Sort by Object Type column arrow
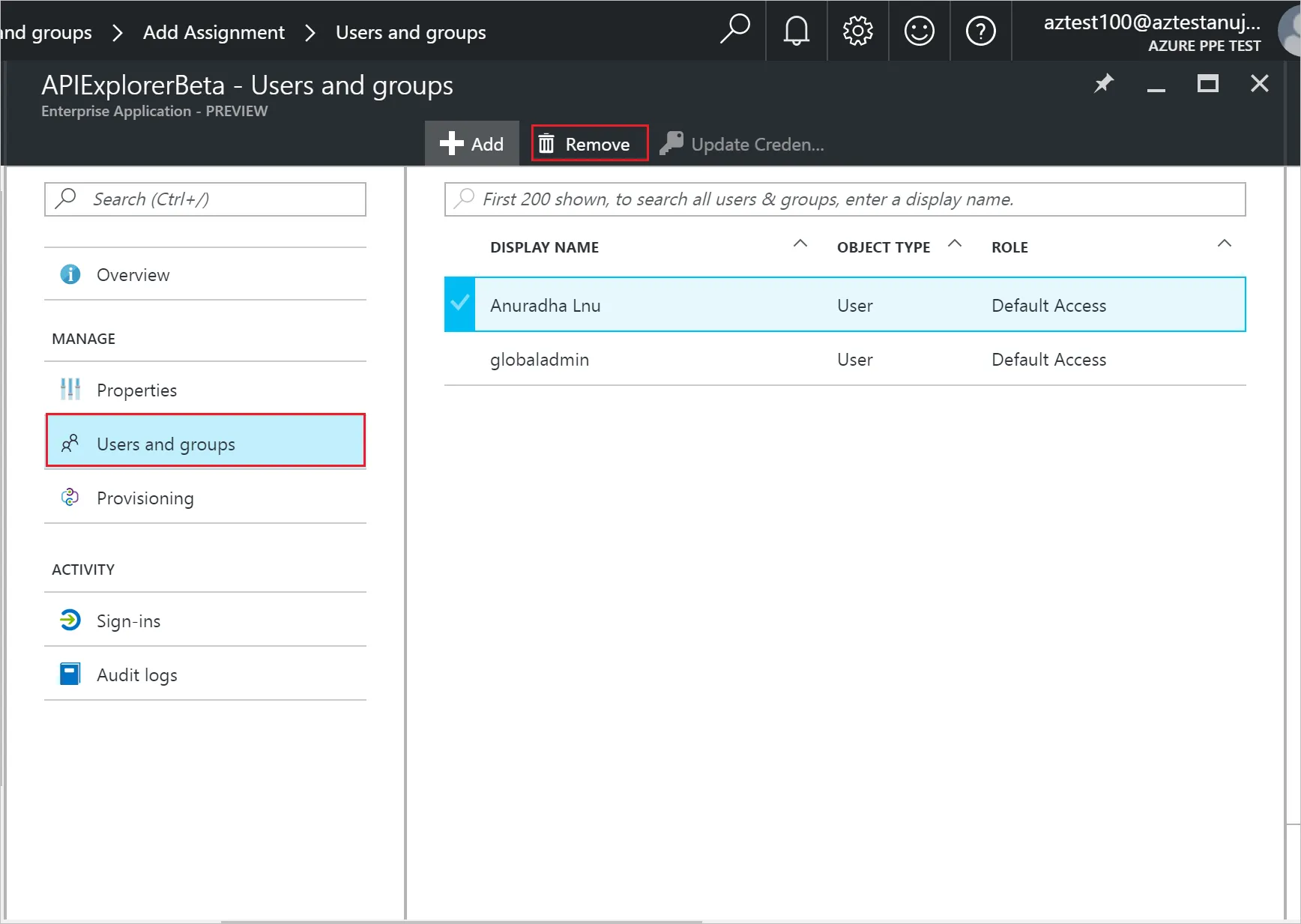Viewport: 1301px width, 924px height. (x=955, y=244)
